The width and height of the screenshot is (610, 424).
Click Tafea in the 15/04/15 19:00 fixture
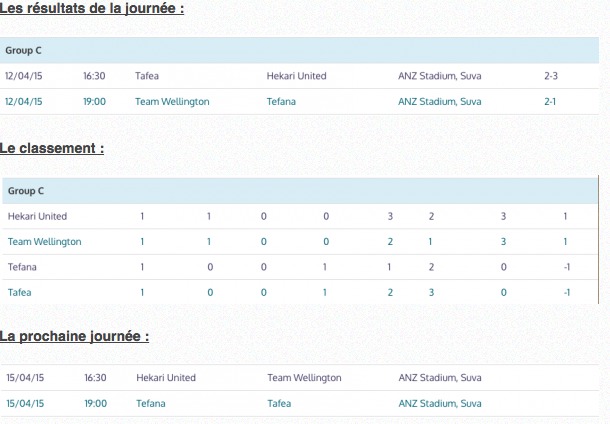[280, 404]
